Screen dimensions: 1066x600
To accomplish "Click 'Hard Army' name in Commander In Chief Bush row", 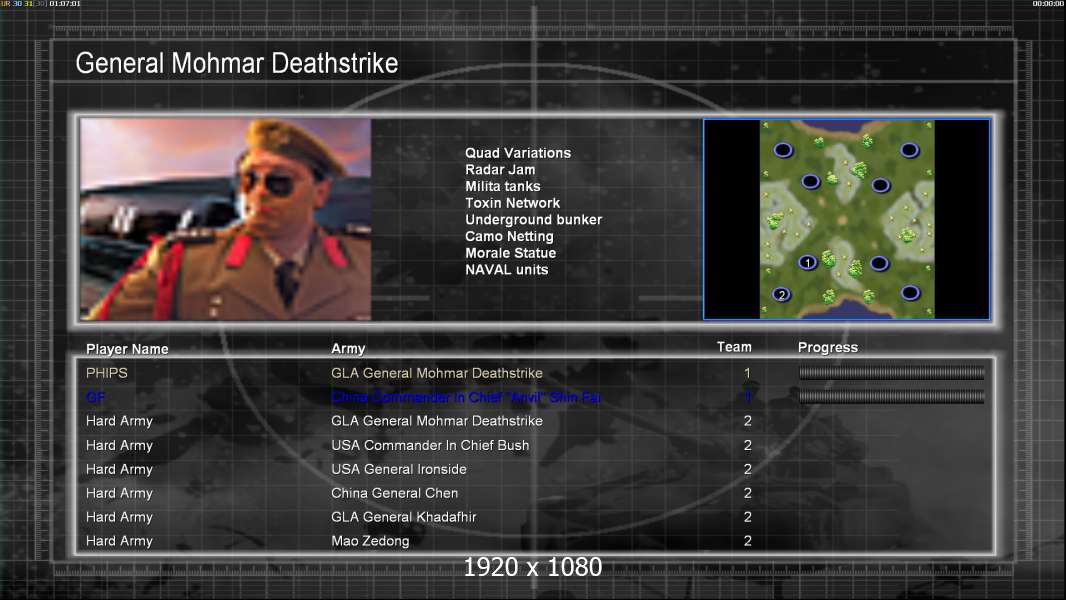I will pyautogui.click(x=119, y=446).
